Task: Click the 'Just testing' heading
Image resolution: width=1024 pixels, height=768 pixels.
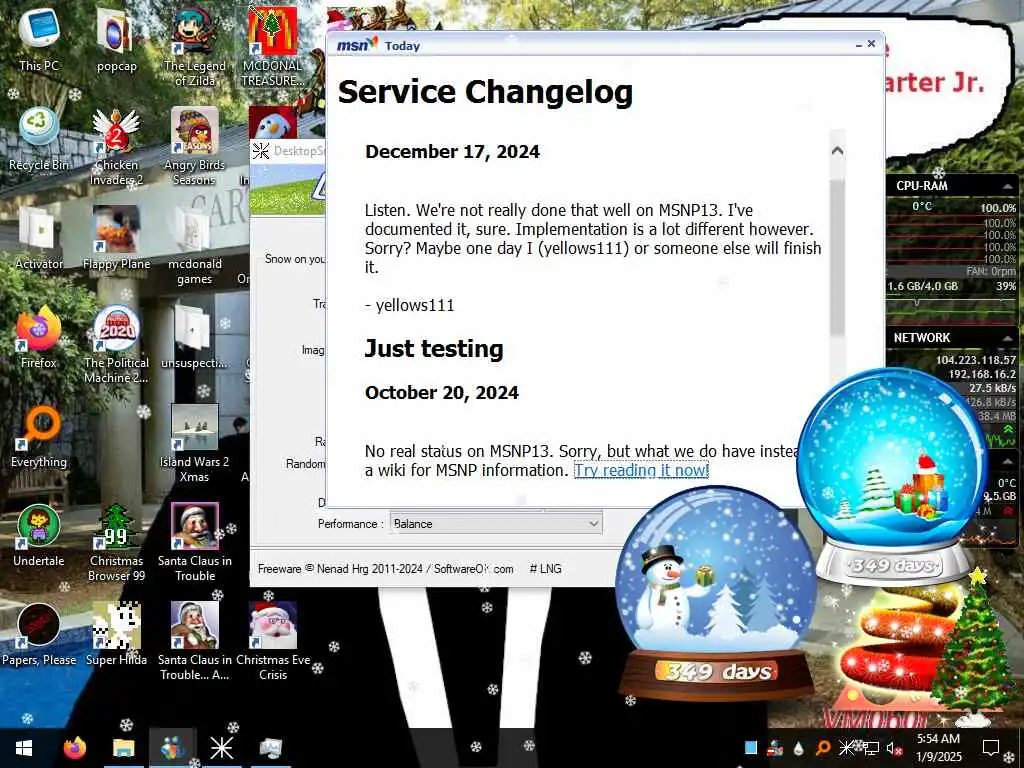Action: pyautogui.click(x=434, y=348)
